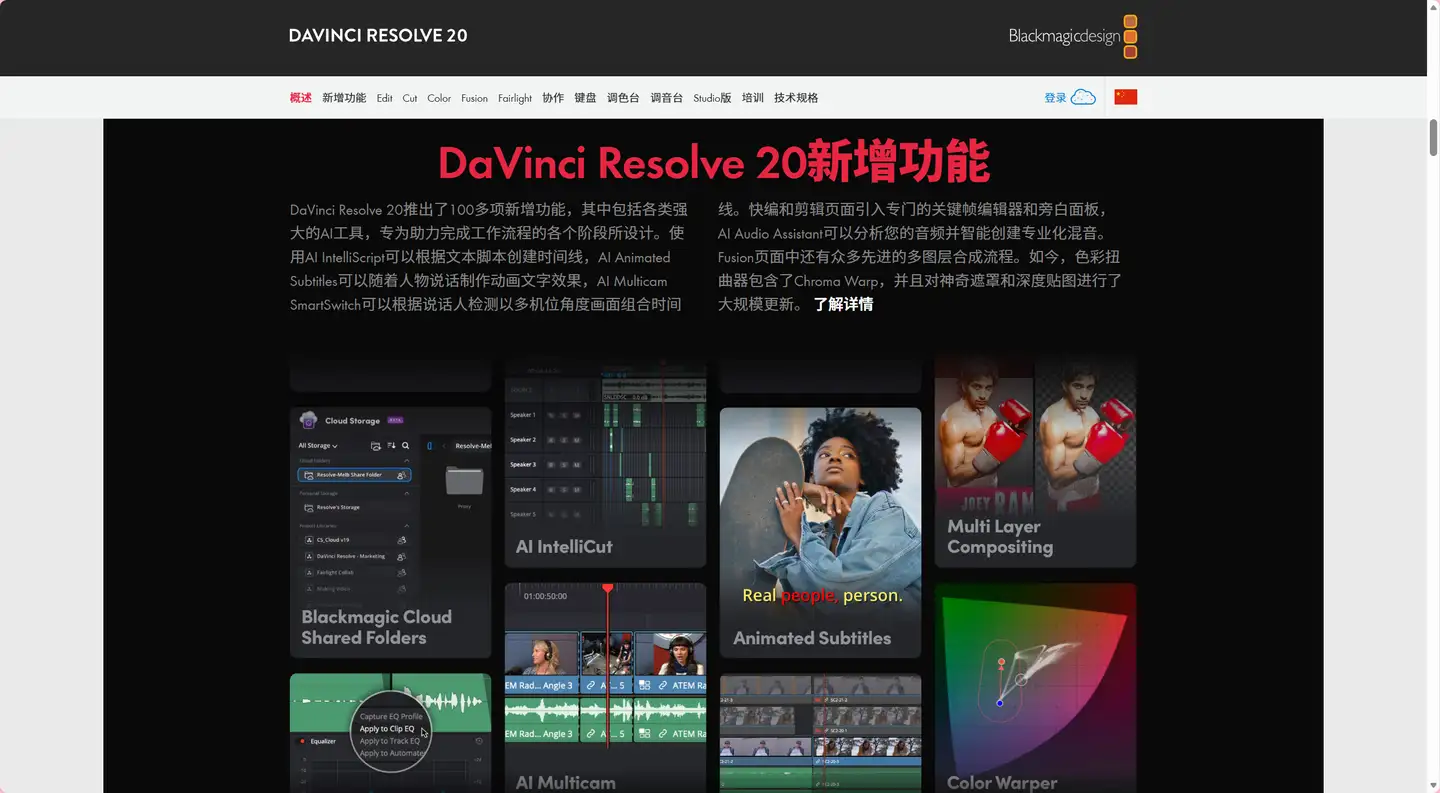Open the Blackmagic Cloud Shared Folders card

[390, 532]
